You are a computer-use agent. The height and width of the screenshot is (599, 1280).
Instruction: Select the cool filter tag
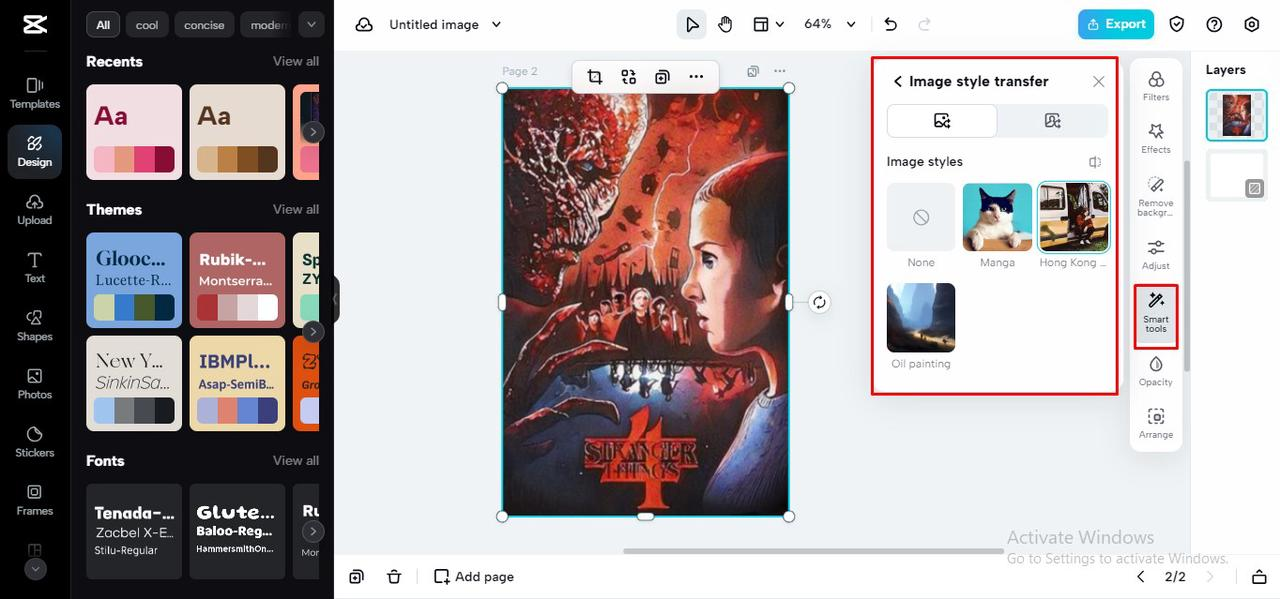point(147,24)
